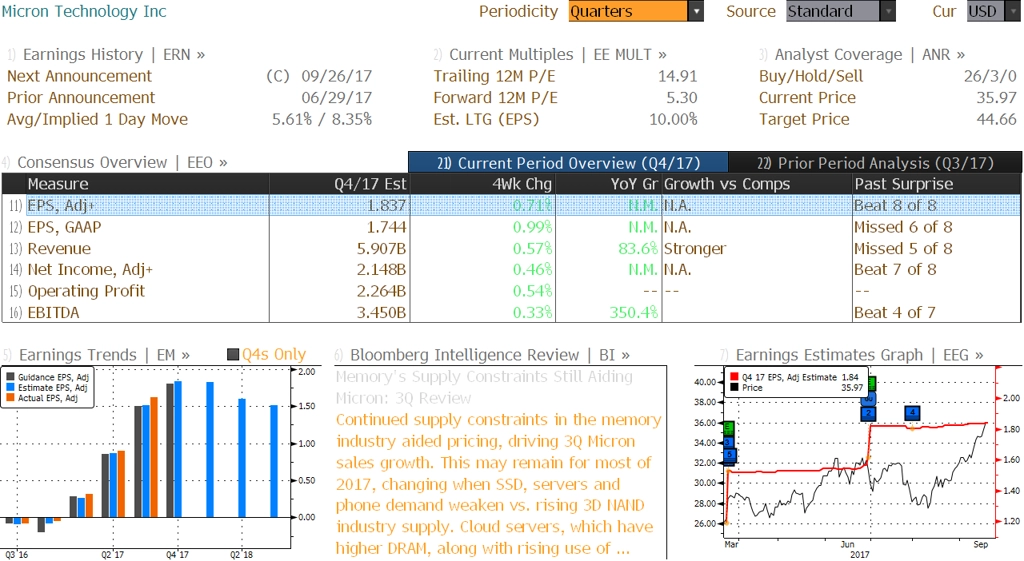
Task: Click Next Announcement date 09/26/17
Action: (336, 76)
